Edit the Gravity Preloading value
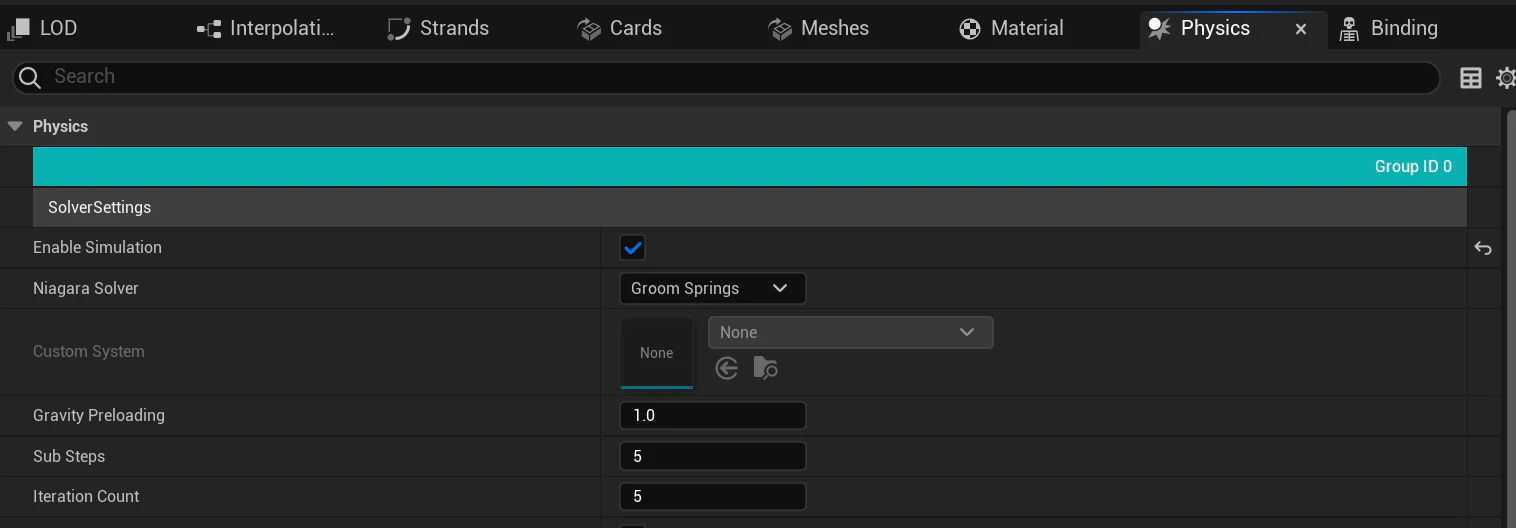The width and height of the screenshot is (1516, 528). [x=713, y=415]
